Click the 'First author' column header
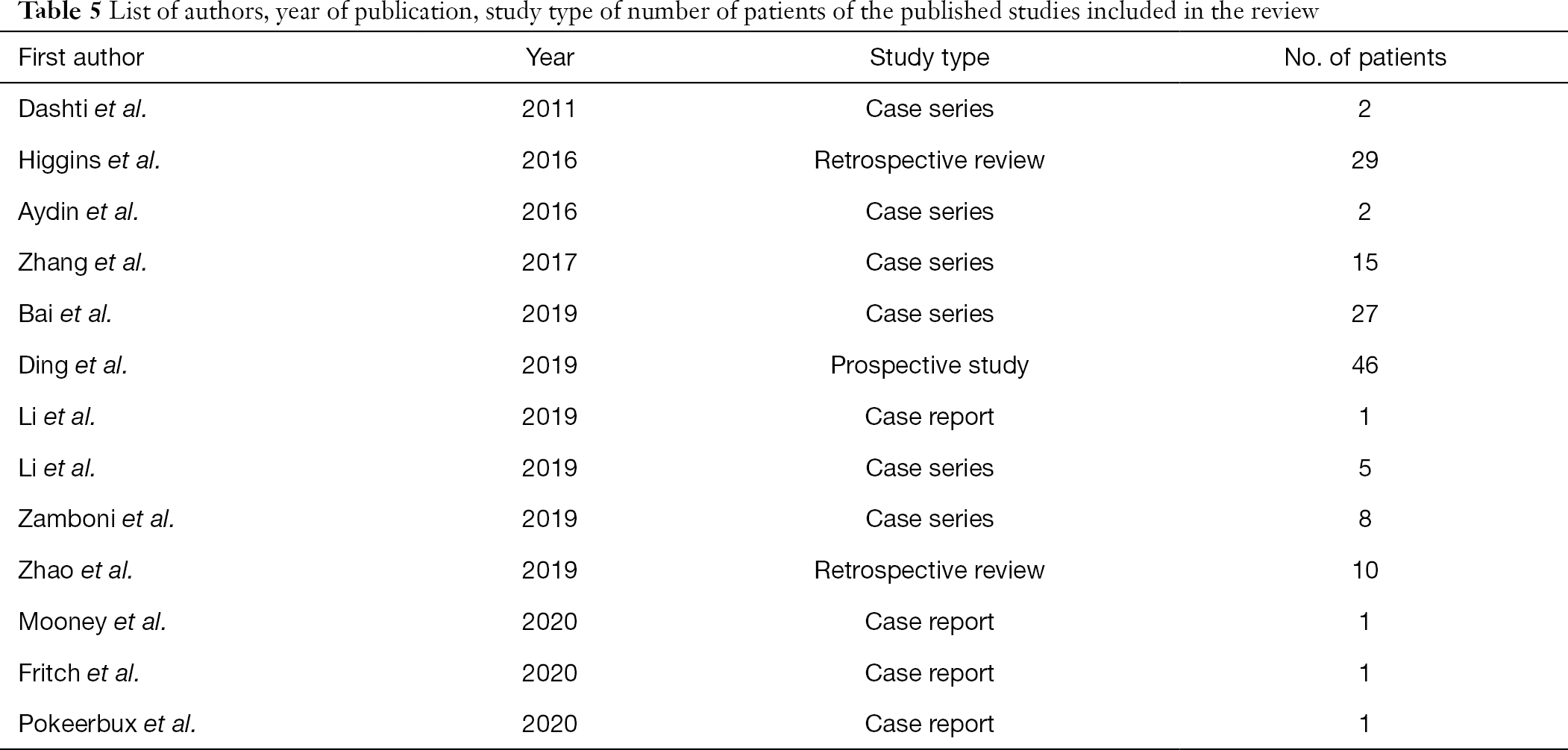Screen dimensions: 1568x750 click(x=81, y=57)
